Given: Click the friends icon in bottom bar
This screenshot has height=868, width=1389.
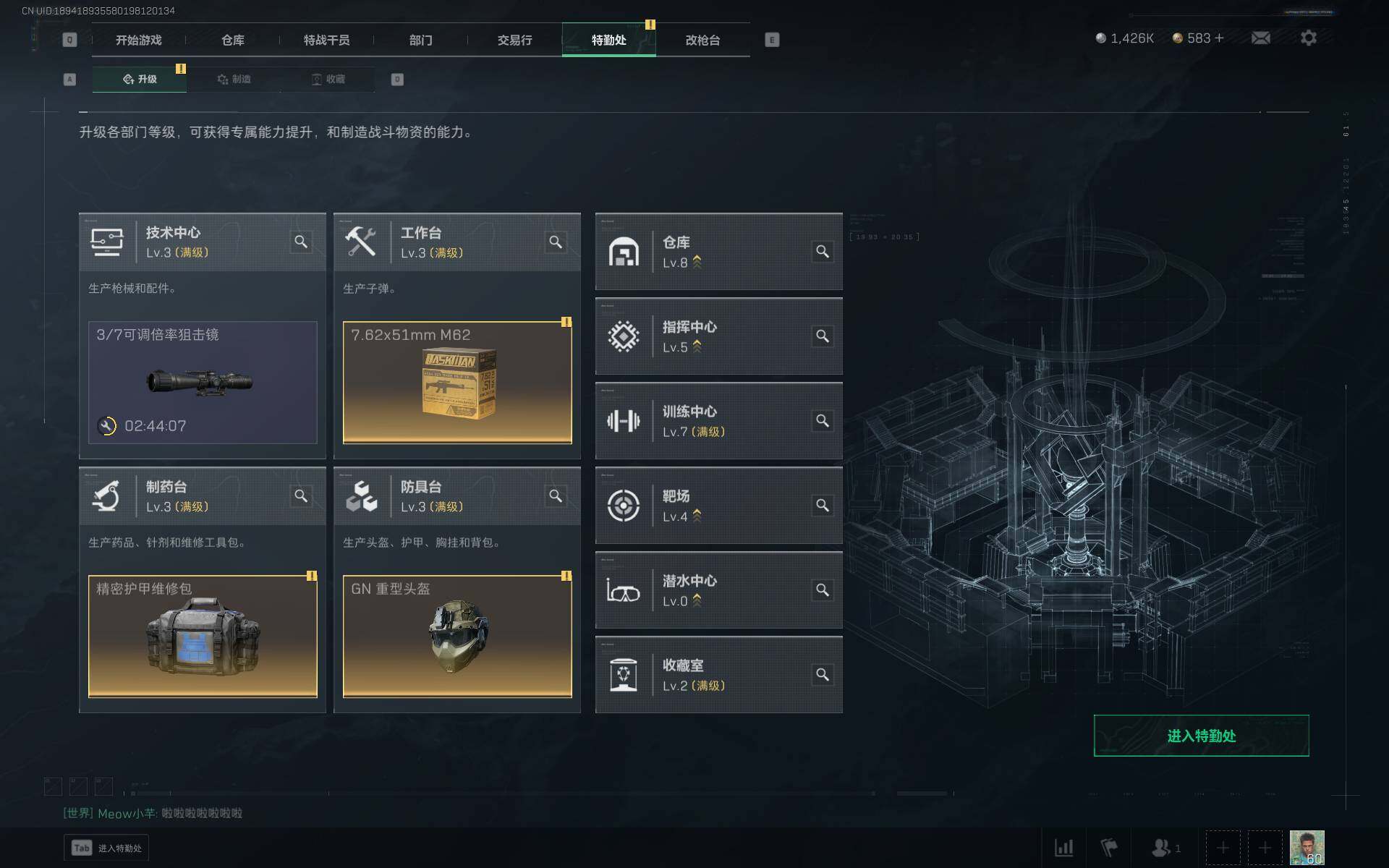Looking at the screenshot, I should coord(1165,848).
